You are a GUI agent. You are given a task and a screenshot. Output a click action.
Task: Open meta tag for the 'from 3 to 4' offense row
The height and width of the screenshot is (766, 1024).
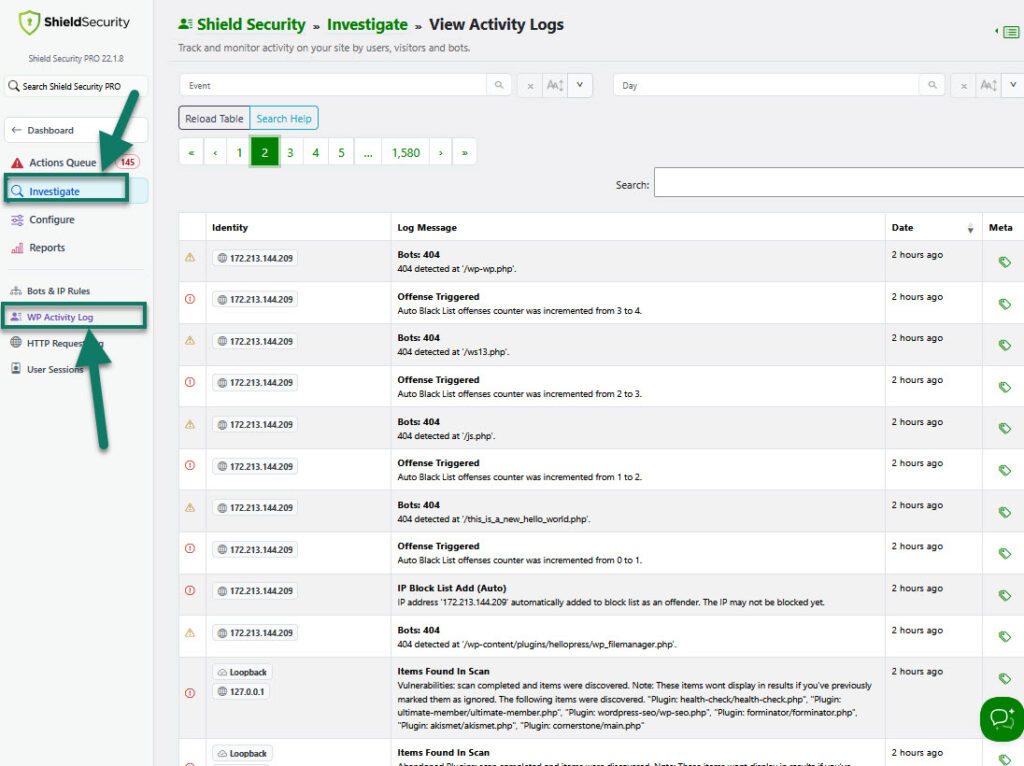tap(1004, 304)
